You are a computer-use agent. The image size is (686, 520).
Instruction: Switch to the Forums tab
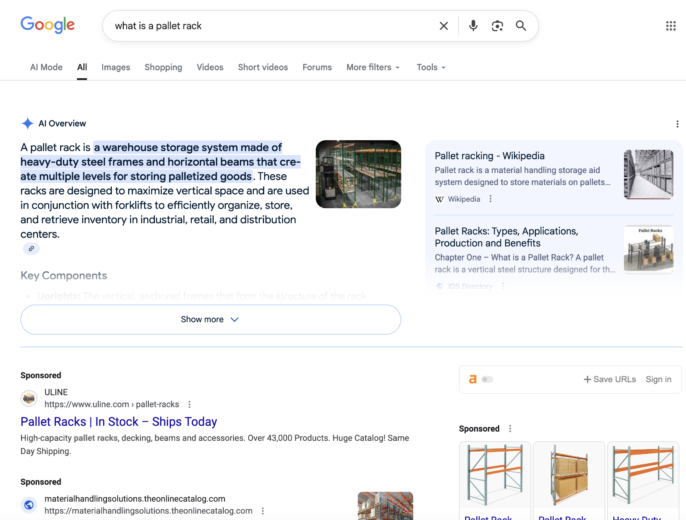tap(317, 67)
